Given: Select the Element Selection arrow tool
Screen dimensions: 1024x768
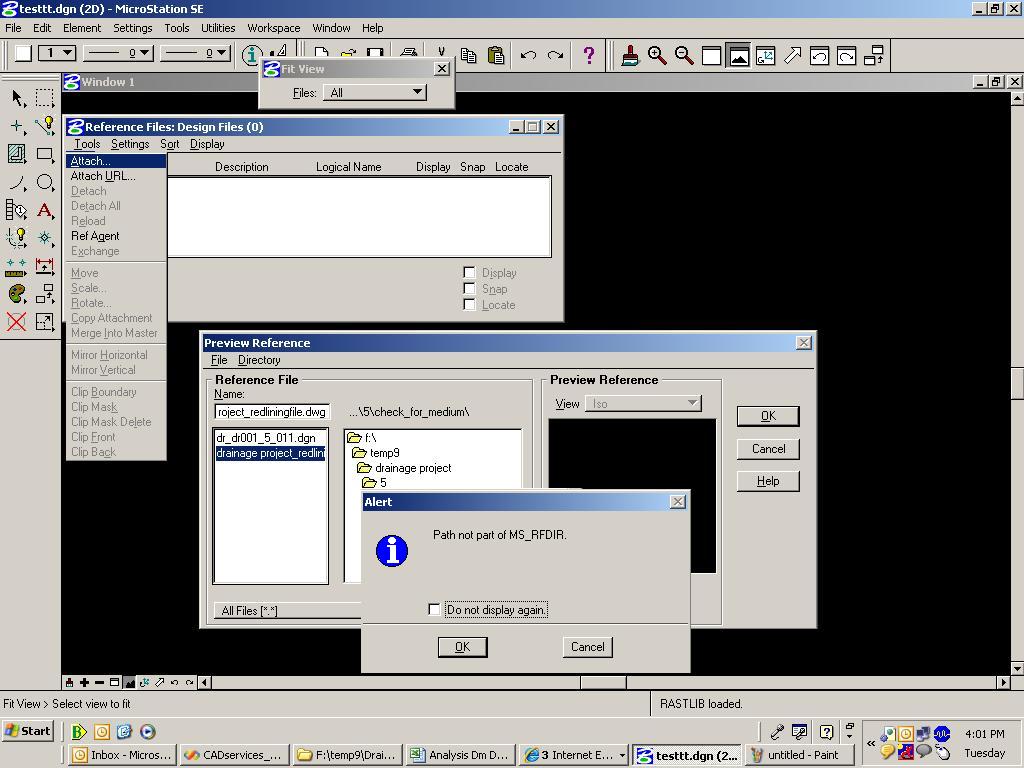Looking at the screenshot, I should pyautogui.click(x=18, y=99).
